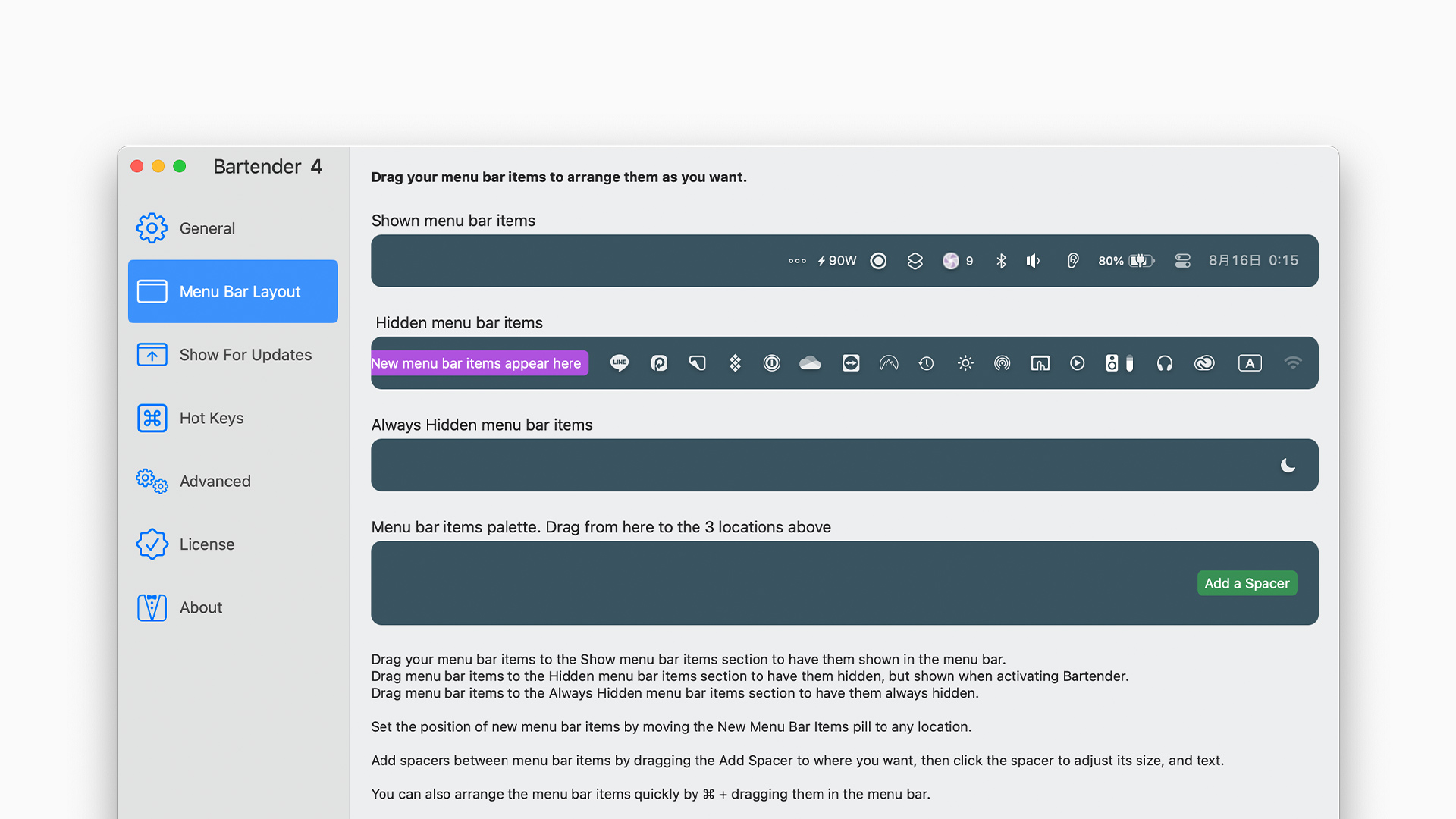Click the 1Password icon in hidden items
This screenshot has height=819, width=1456.
point(772,363)
